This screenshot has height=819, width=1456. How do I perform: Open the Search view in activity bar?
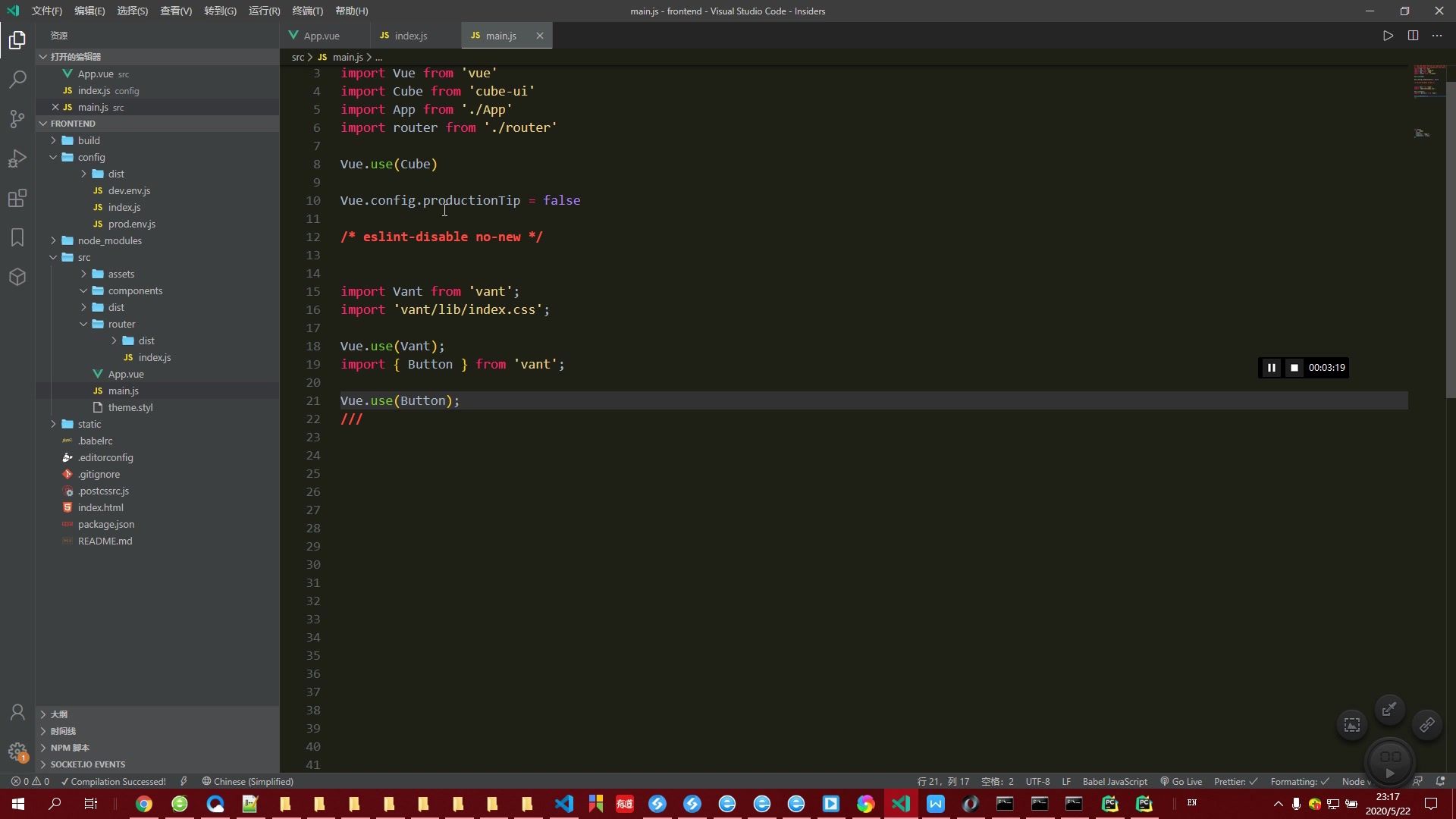click(x=17, y=80)
